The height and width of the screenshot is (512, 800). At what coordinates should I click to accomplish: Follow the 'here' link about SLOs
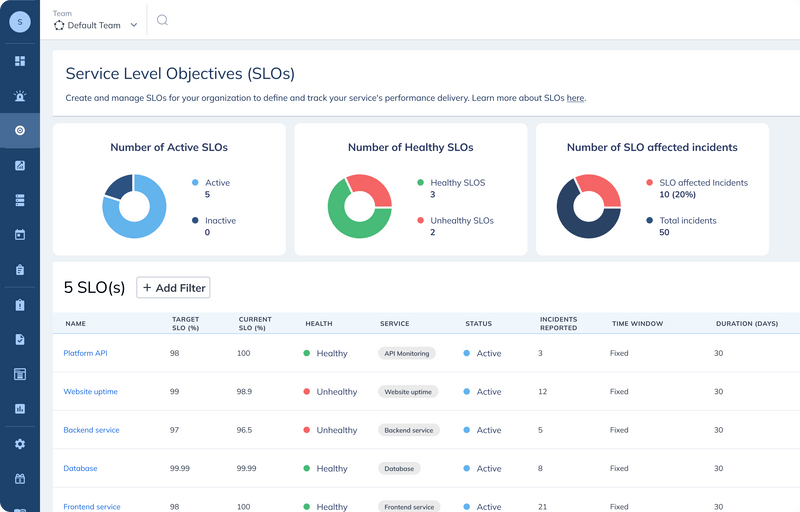pyautogui.click(x=575, y=98)
